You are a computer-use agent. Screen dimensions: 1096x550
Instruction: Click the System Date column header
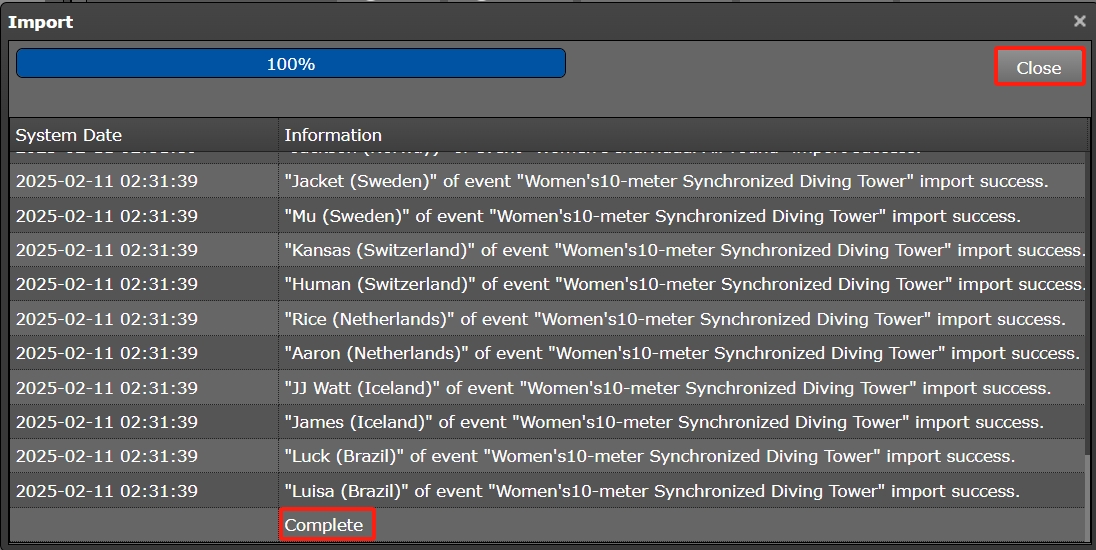69,135
